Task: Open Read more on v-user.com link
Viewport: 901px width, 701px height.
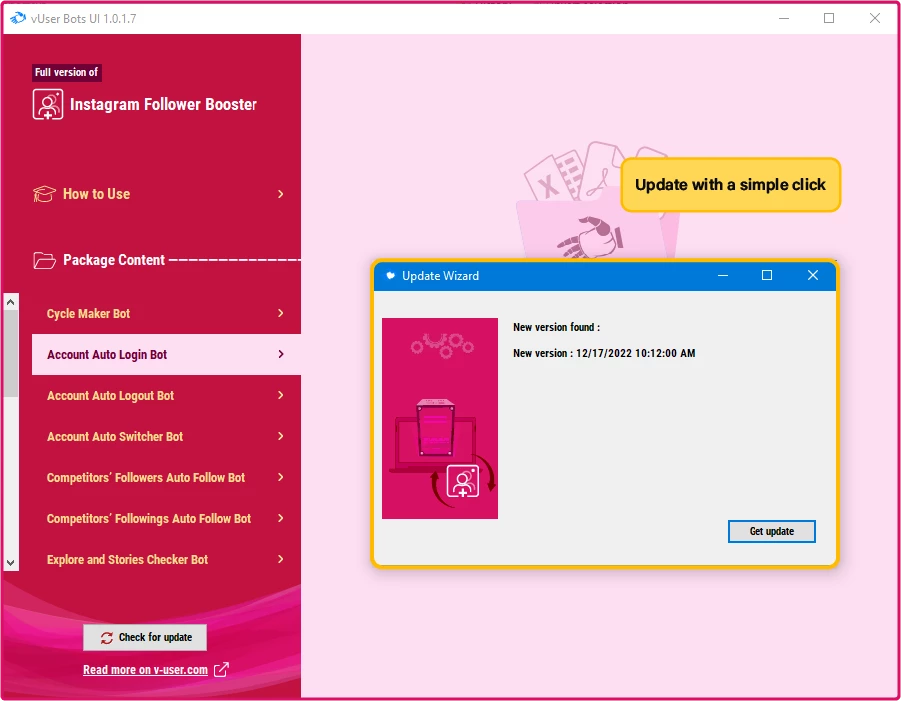Action: [145, 670]
